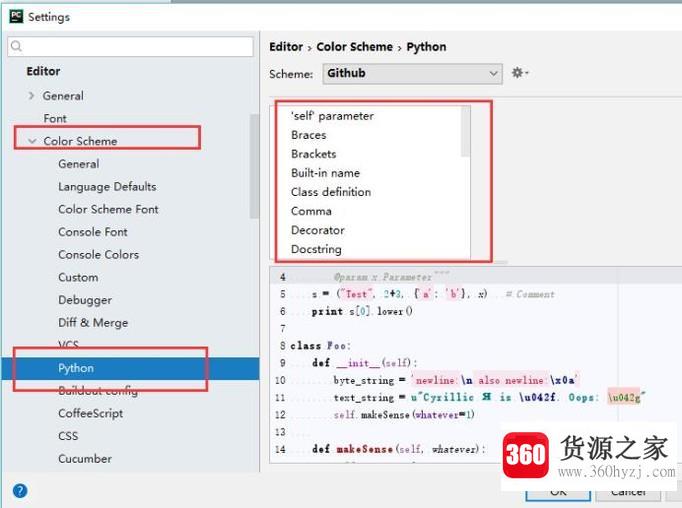Click 'text_string' in preview line 11
Image resolution: width=682 pixels, height=508 pixels.
pyautogui.click(x=364, y=398)
